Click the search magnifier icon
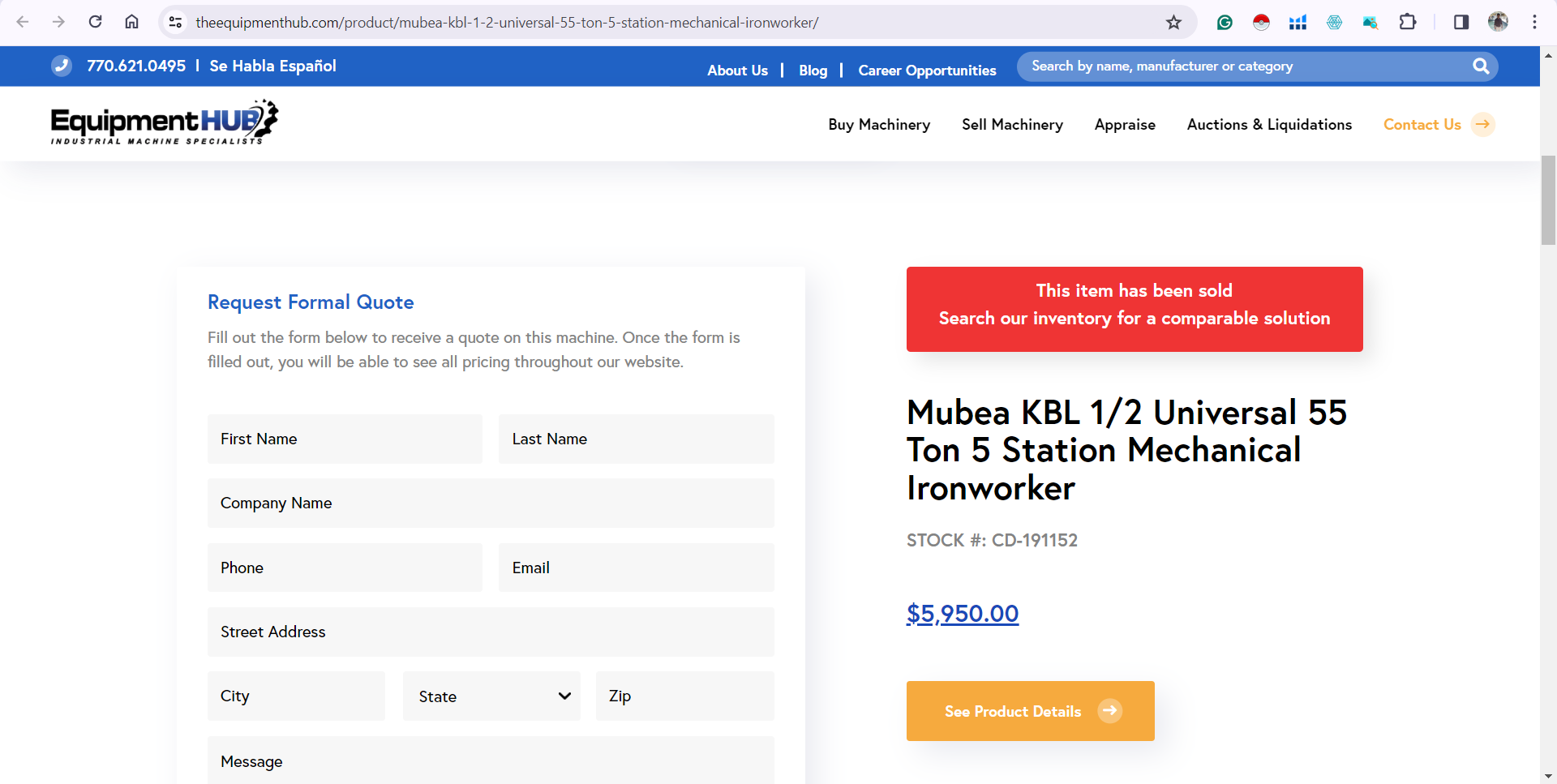The height and width of the screenshot is (784, 1557). (1481, 66)
